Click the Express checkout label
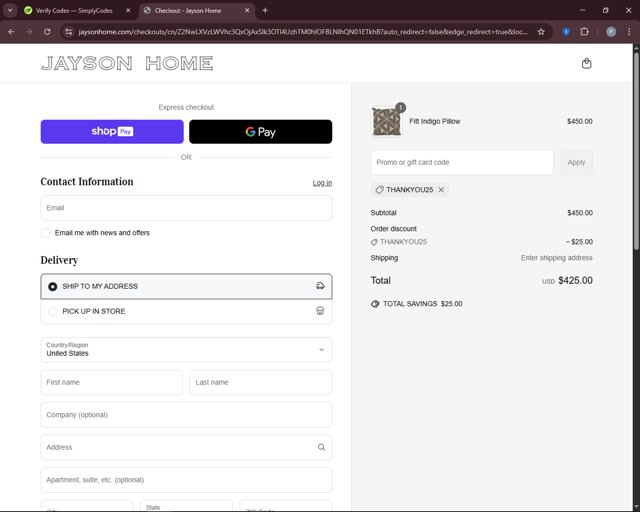This screenshot has height=512, width=640. tap(186, 107)
